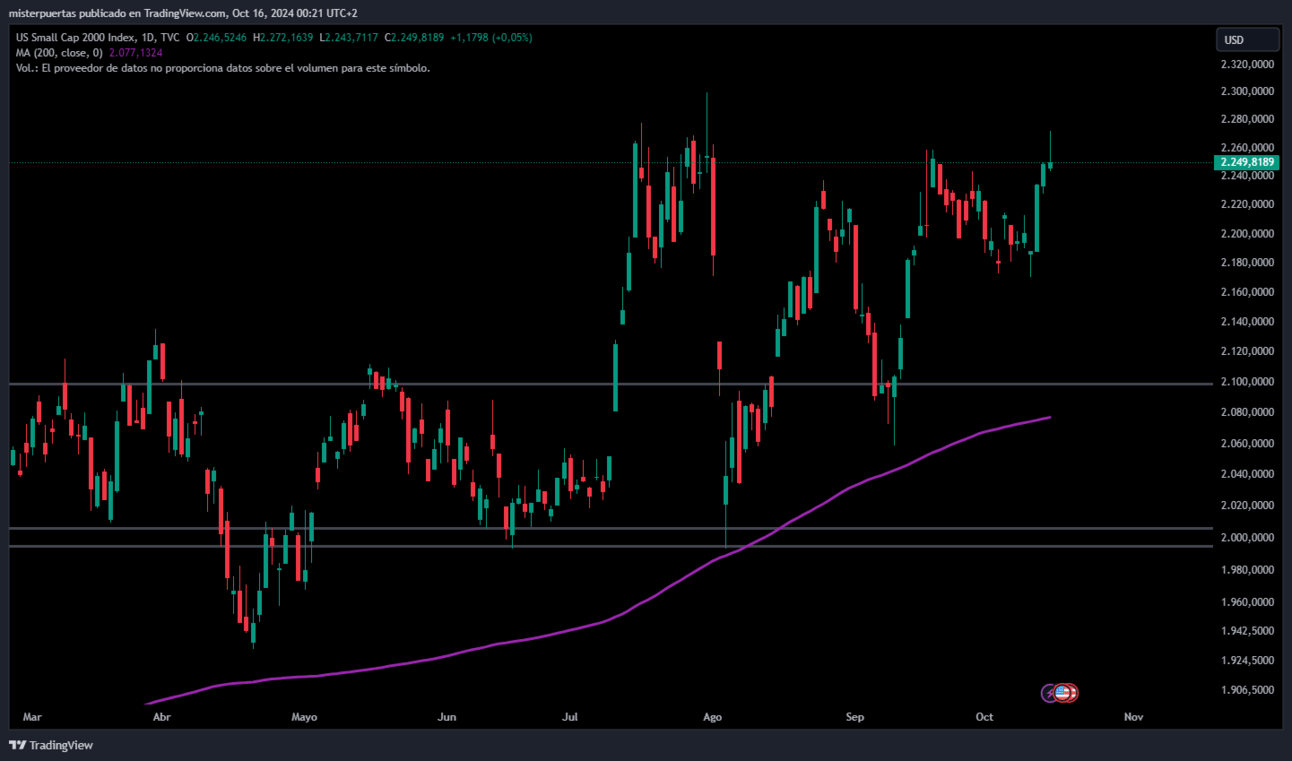Viewport: 1292px width, 761px height.
Task: Click the 1.906,5000 price axis label
Action: click(x=1247, y=691)
